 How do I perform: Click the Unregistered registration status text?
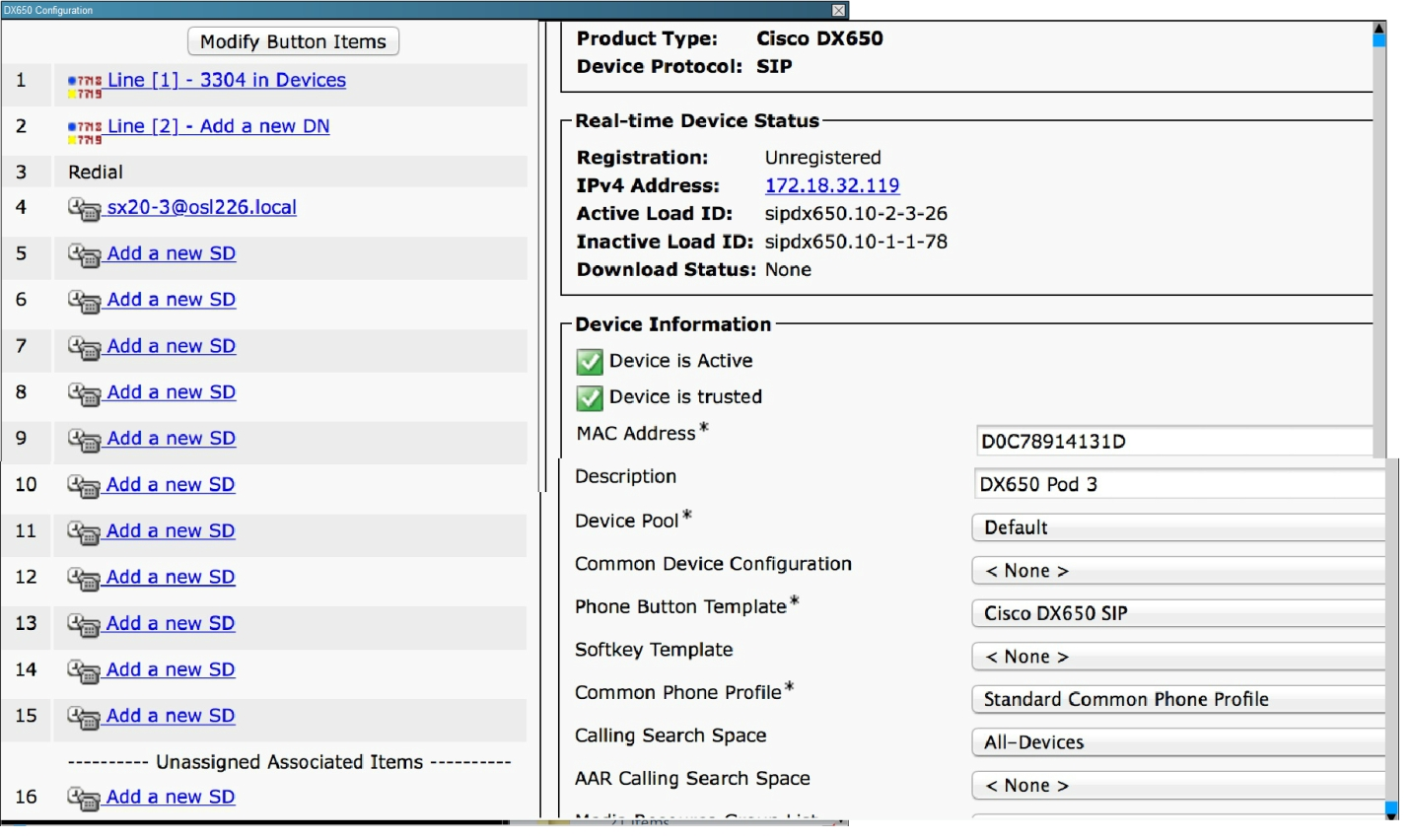tap(823, 158)
